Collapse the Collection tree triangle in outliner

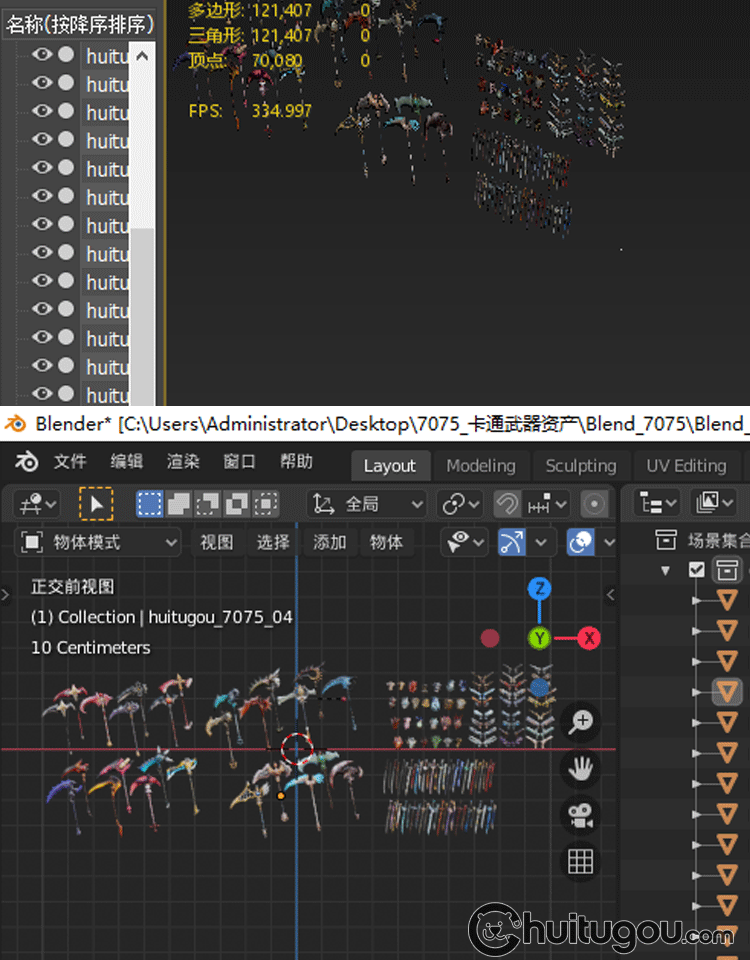point(666,570)
